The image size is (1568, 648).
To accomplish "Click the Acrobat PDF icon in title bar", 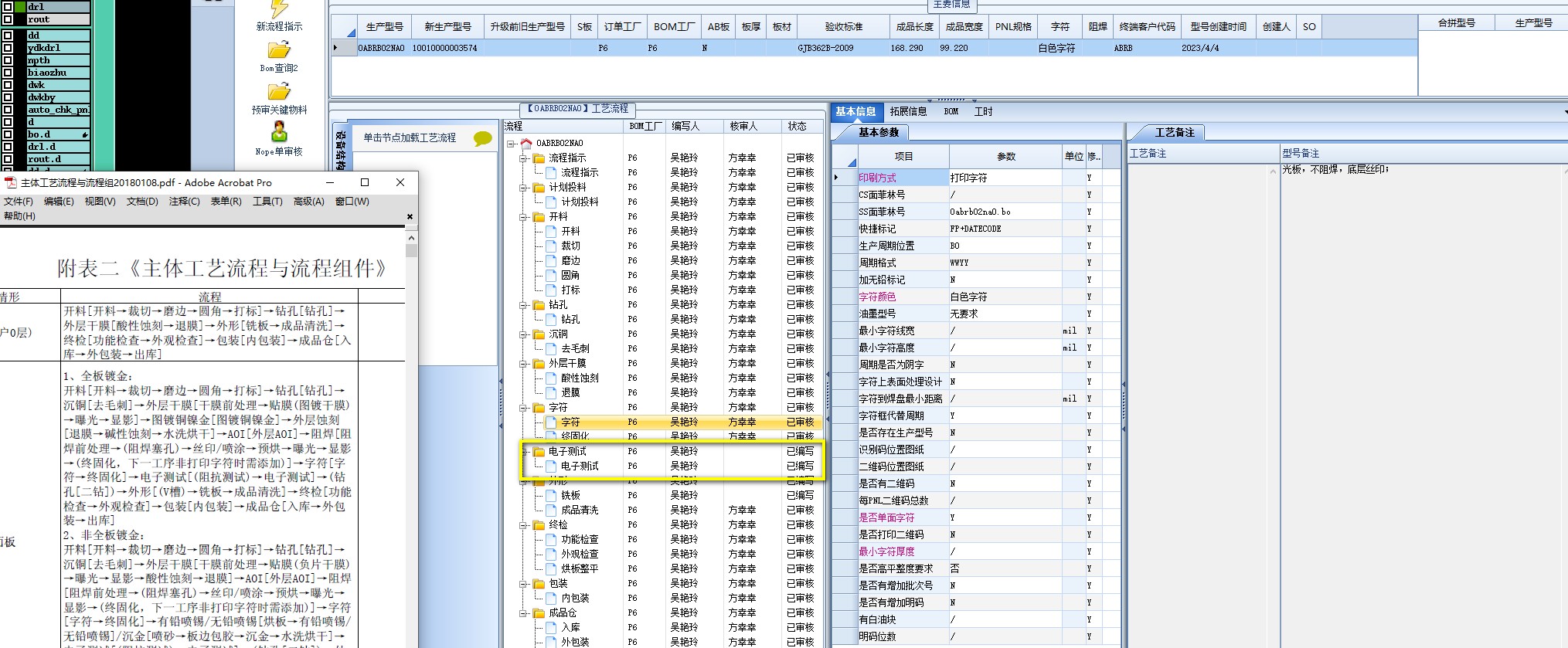I will 10,183.
